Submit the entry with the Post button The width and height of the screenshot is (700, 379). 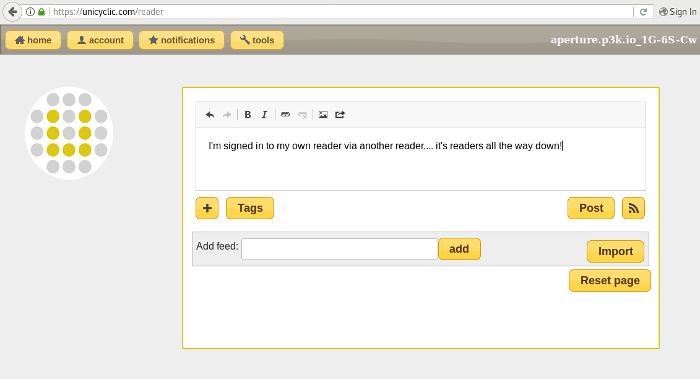pyautogui.click(x=591, y=208)
